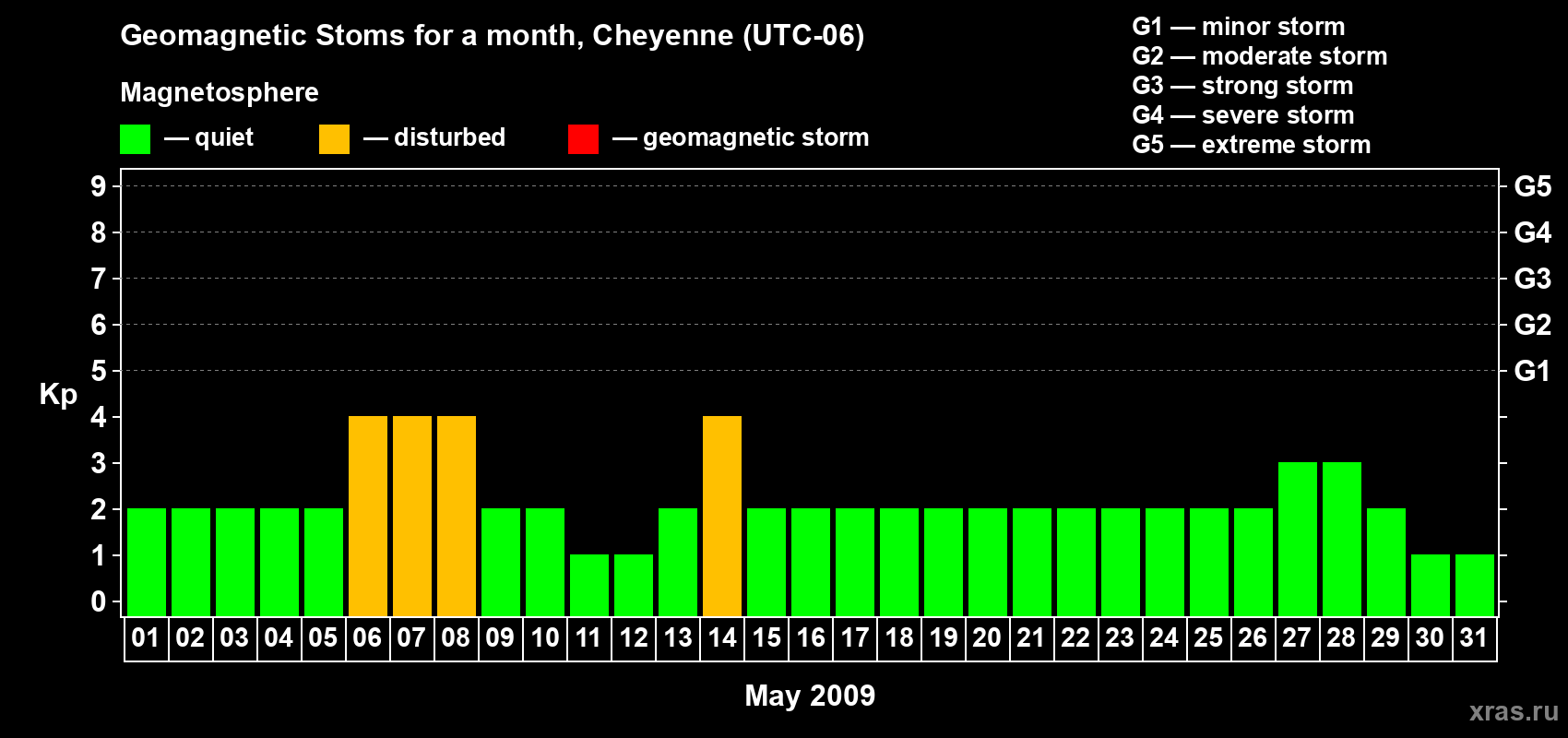Click the G3 label on the right axis
Image resolution: width=1568 pixels, height=738 pixels.
1533,279
